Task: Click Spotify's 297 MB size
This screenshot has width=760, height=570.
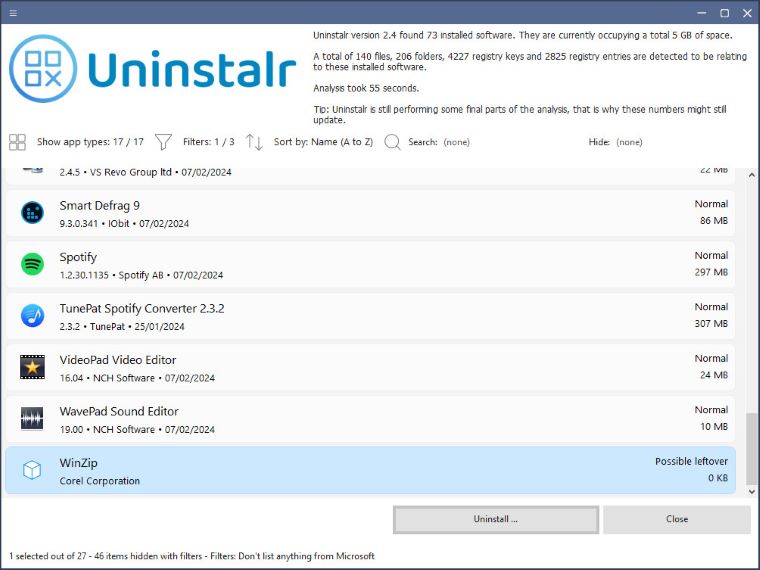Action: point(711,272)
